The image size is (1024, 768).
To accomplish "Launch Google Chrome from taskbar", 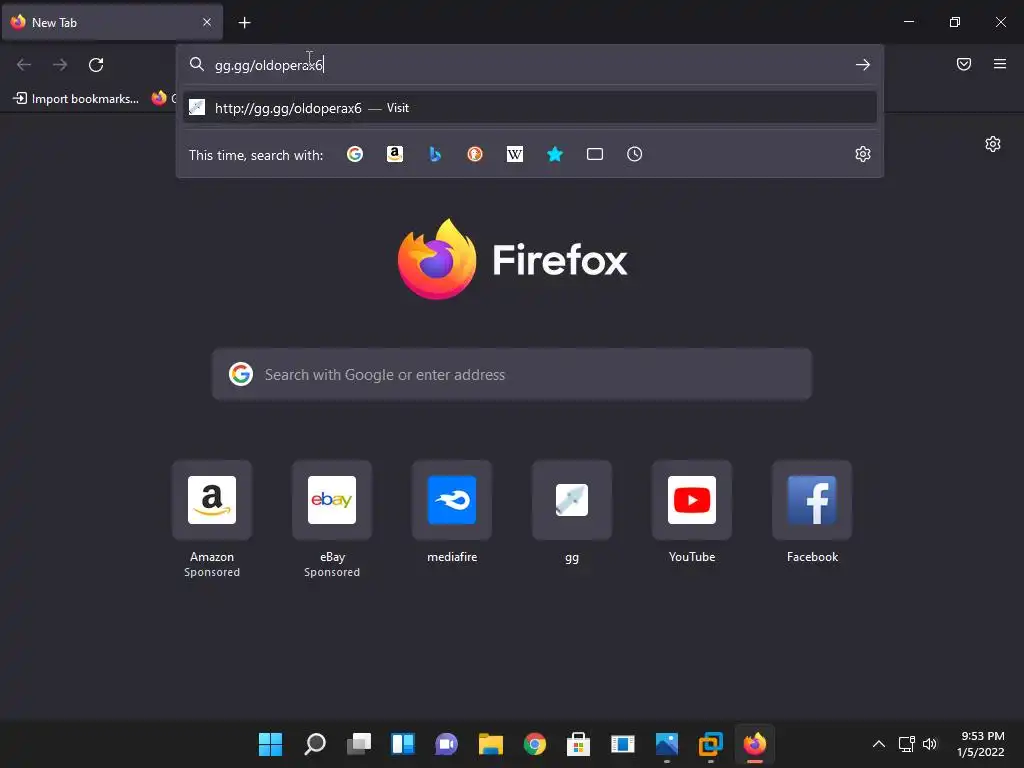I will click(x=535, y=744).
